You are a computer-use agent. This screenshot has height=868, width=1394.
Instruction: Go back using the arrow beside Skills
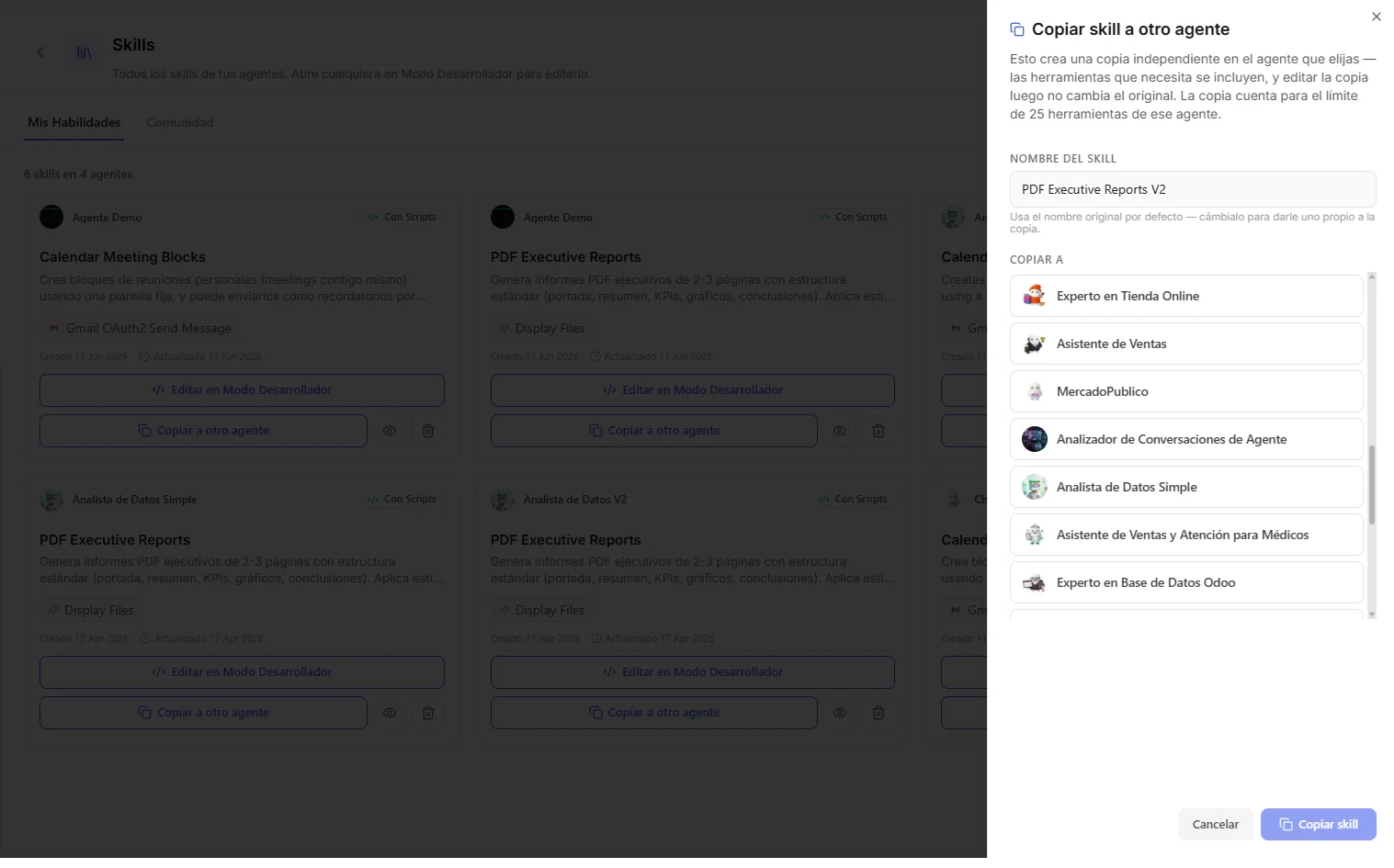point(40,52)
